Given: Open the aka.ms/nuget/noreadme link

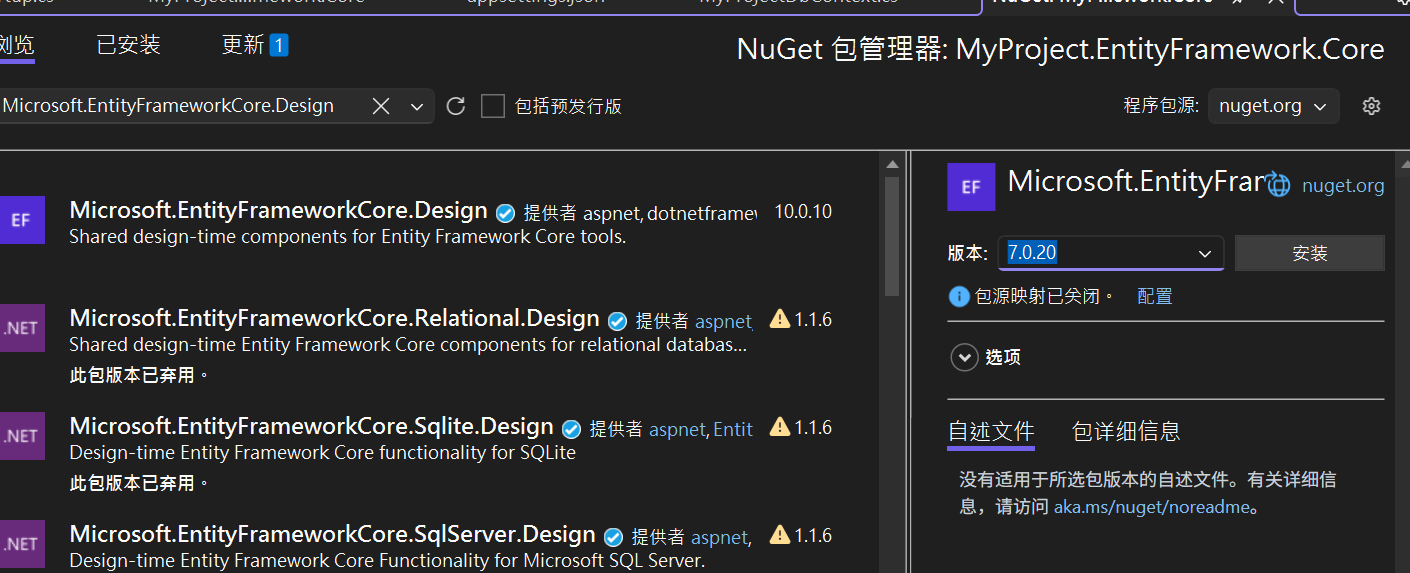Looking at the screenshot, I should pos(1152,507).
